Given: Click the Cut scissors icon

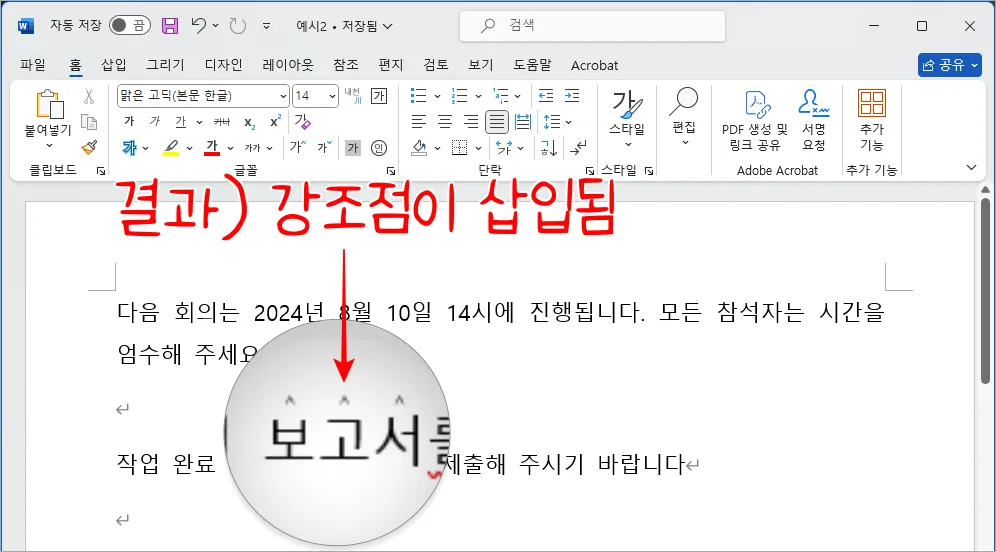Looking at the screenshot, I should click(x=89, y=96).
